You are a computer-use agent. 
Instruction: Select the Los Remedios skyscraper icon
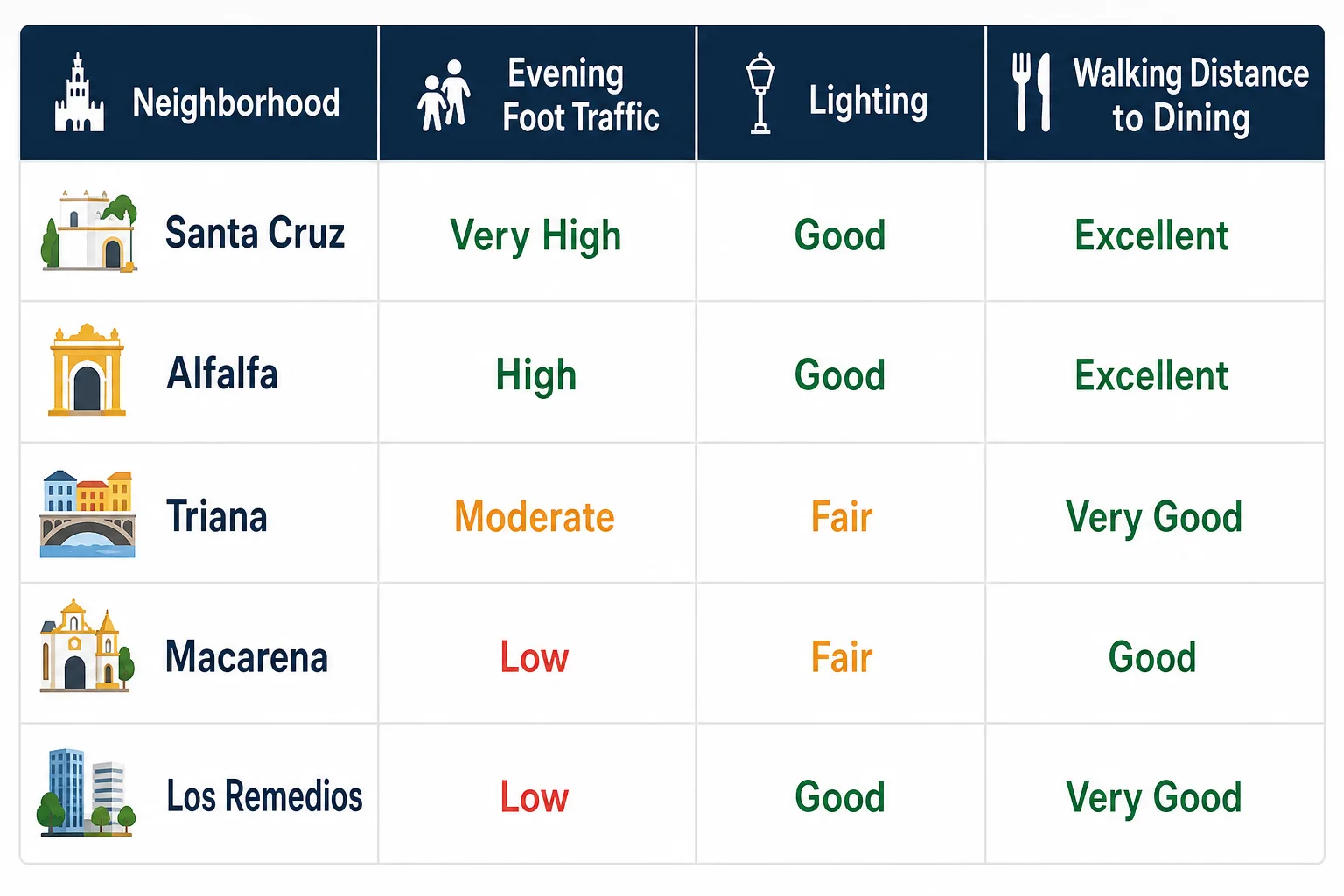[x=86, y=792]
